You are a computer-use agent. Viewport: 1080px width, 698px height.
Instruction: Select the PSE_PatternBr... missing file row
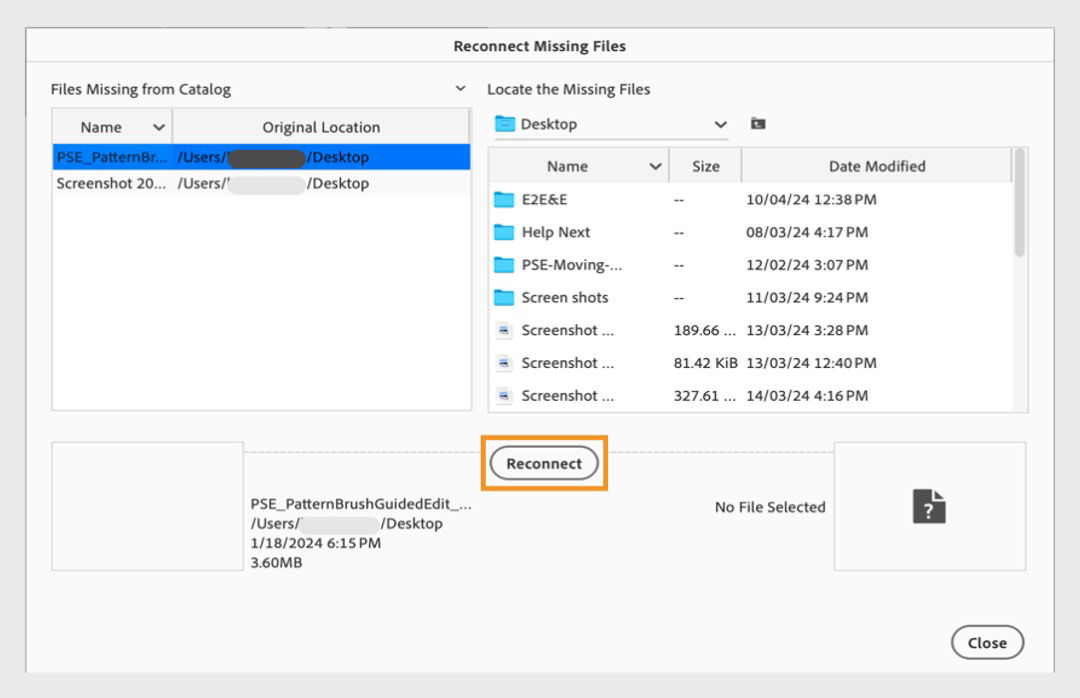pos(261,157)
